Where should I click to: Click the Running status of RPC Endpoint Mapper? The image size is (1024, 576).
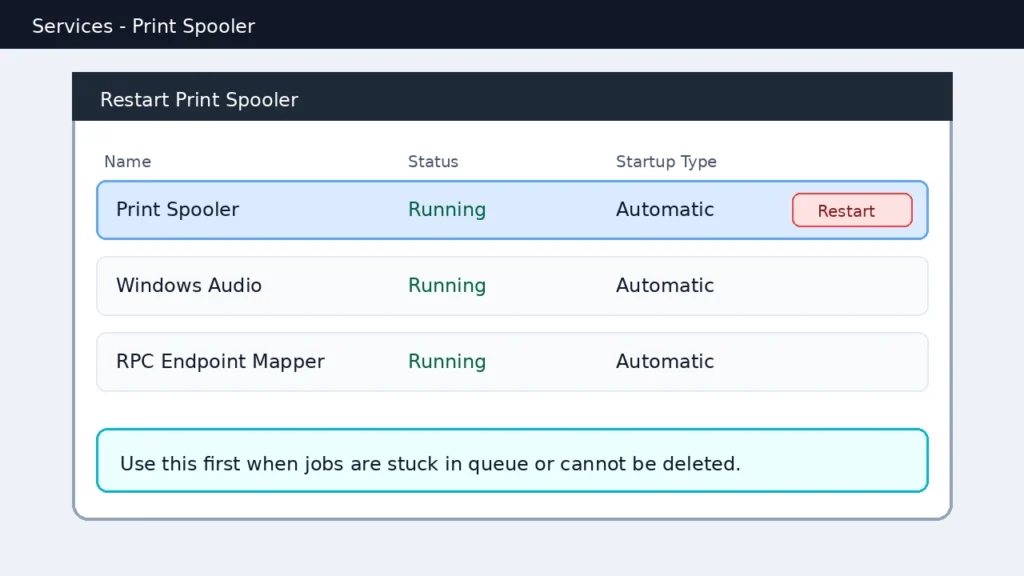(x=446, y=361)
